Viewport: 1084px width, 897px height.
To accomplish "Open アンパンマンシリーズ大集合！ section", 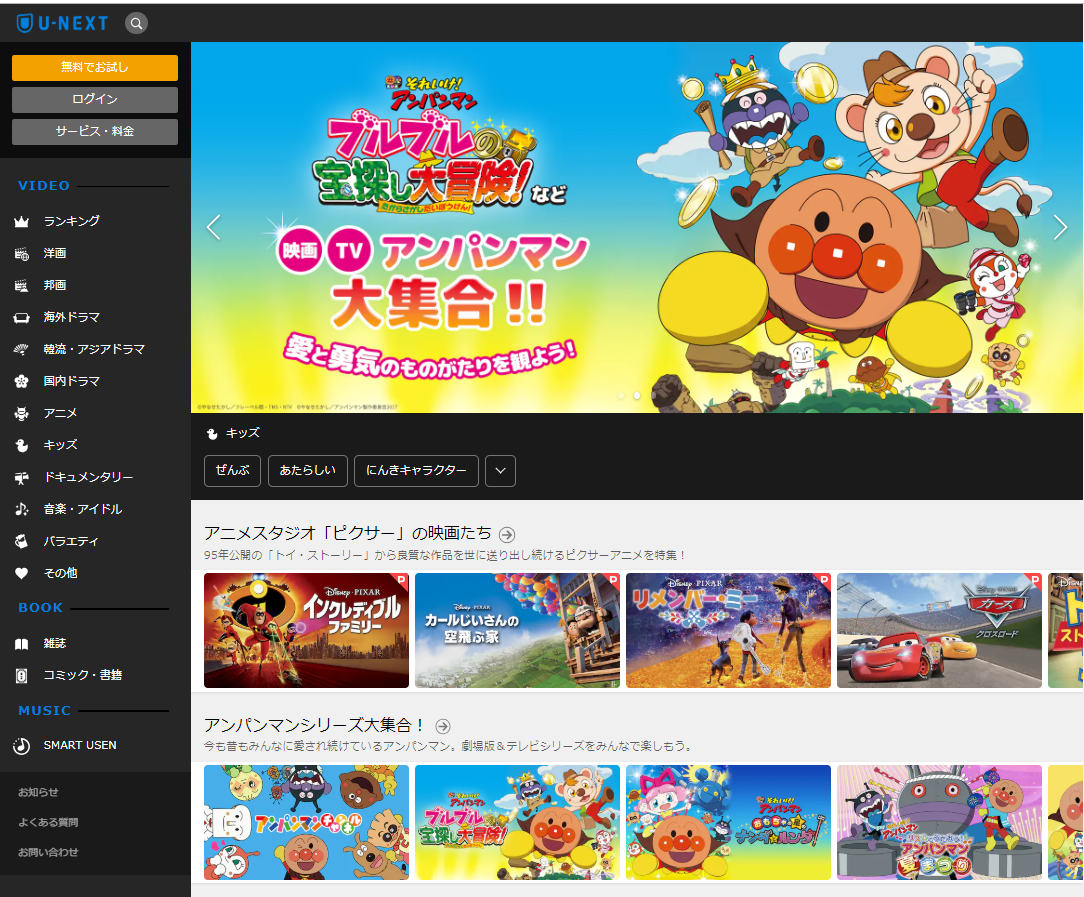I will pos(315,726).
